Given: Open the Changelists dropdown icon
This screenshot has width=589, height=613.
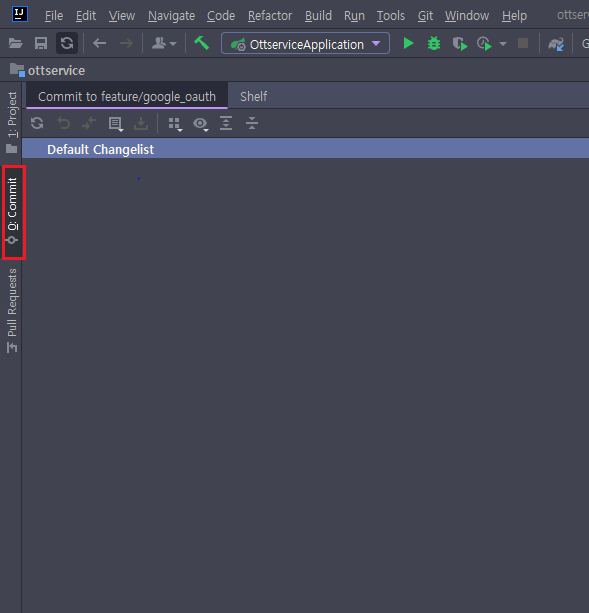Looking at the screenshot, I should coord(116,124).
